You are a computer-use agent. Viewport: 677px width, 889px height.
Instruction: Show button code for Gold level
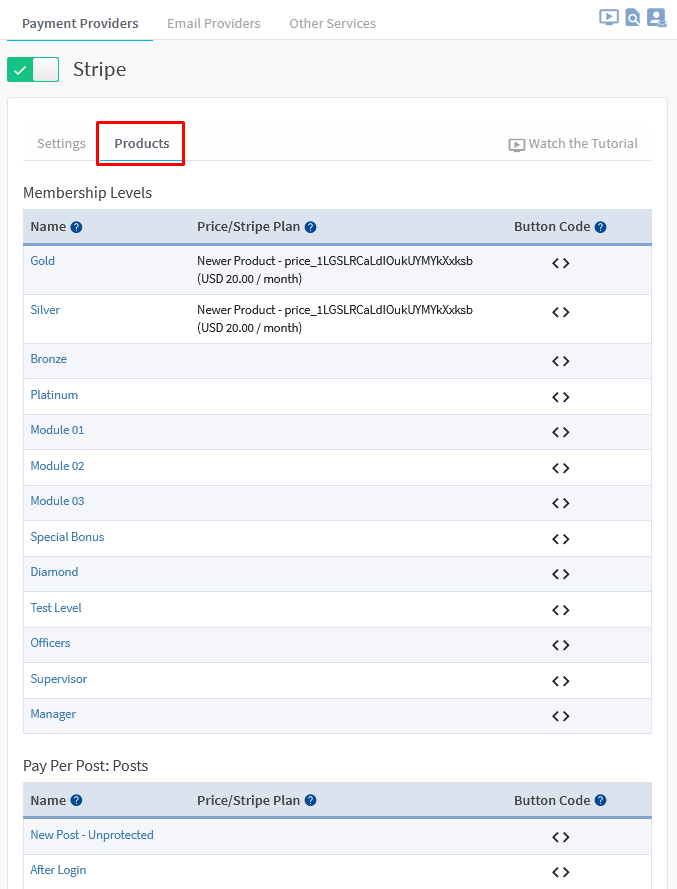[x=560, y=263]
